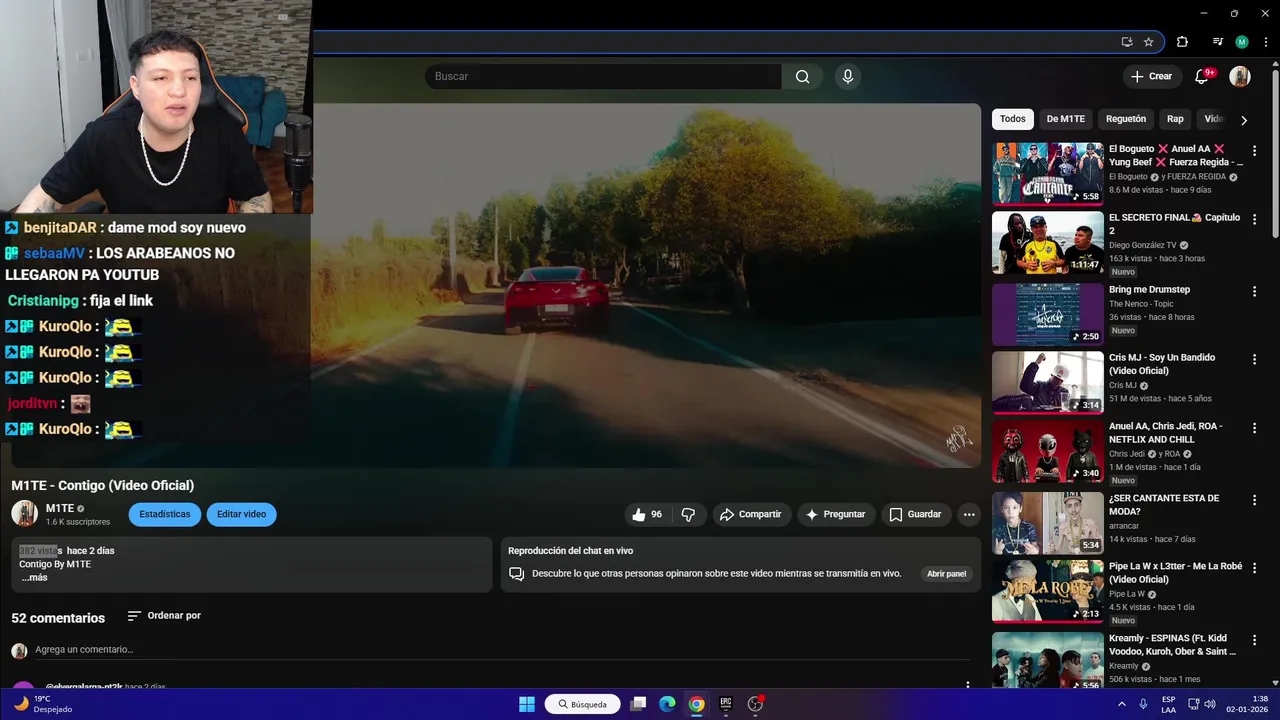Expand the description with ...más
1280x720 pixels.
click(34, 578)
